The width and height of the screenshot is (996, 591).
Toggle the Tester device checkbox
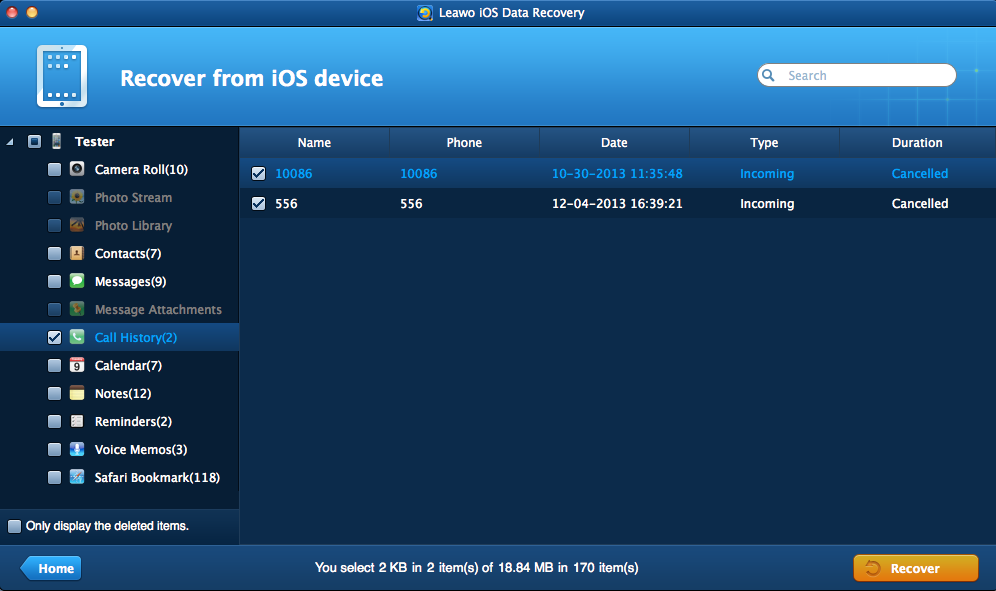(34, 141)
